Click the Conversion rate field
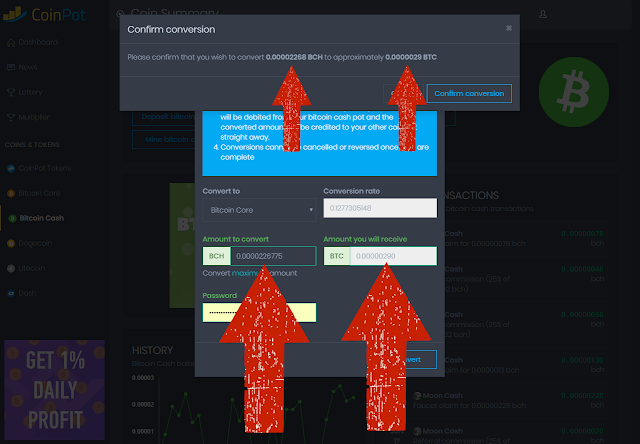The image size is (640, 444). (x=380, y=208)
